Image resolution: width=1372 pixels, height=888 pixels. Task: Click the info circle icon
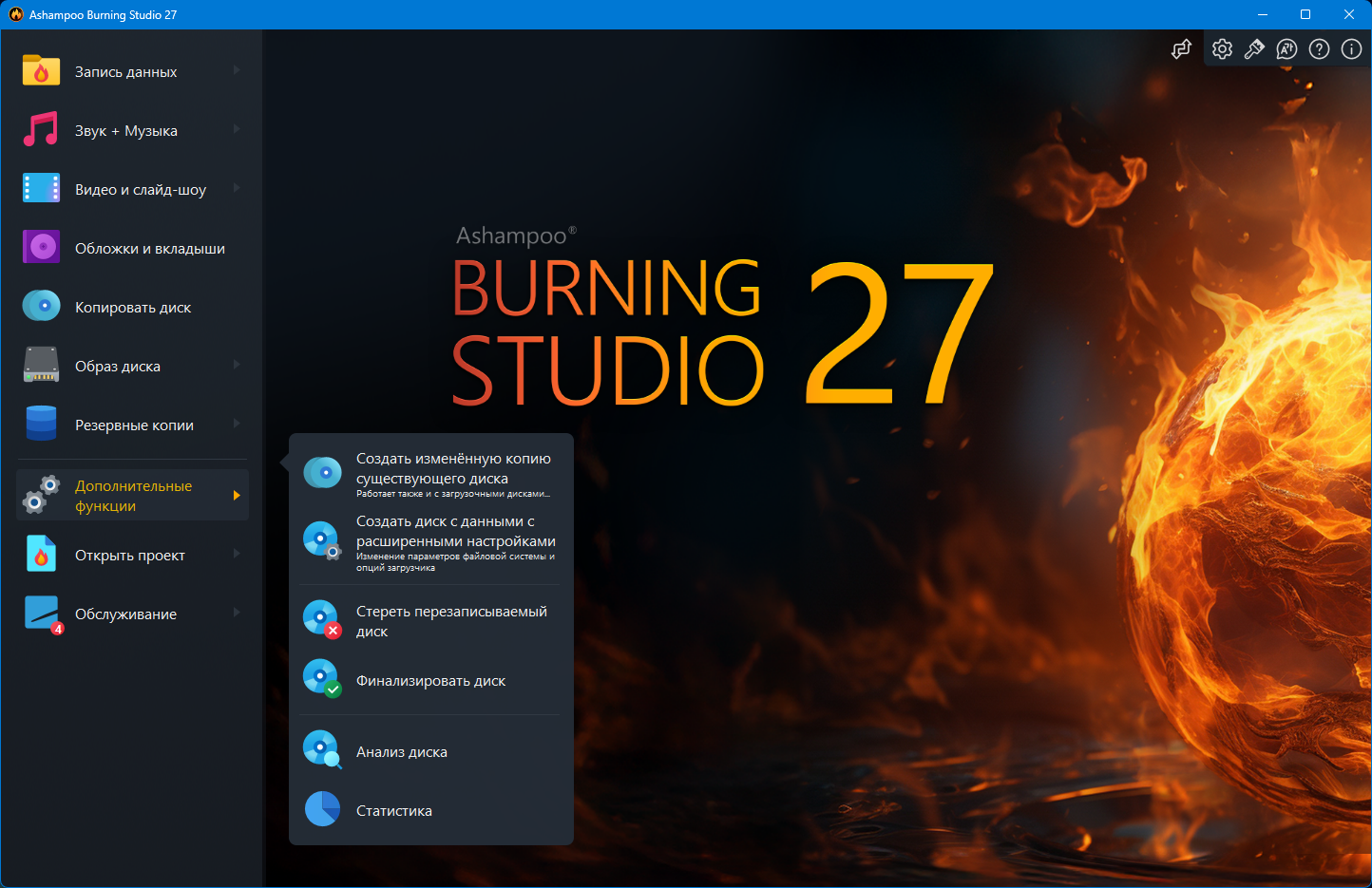click(x=1351, y=49)
